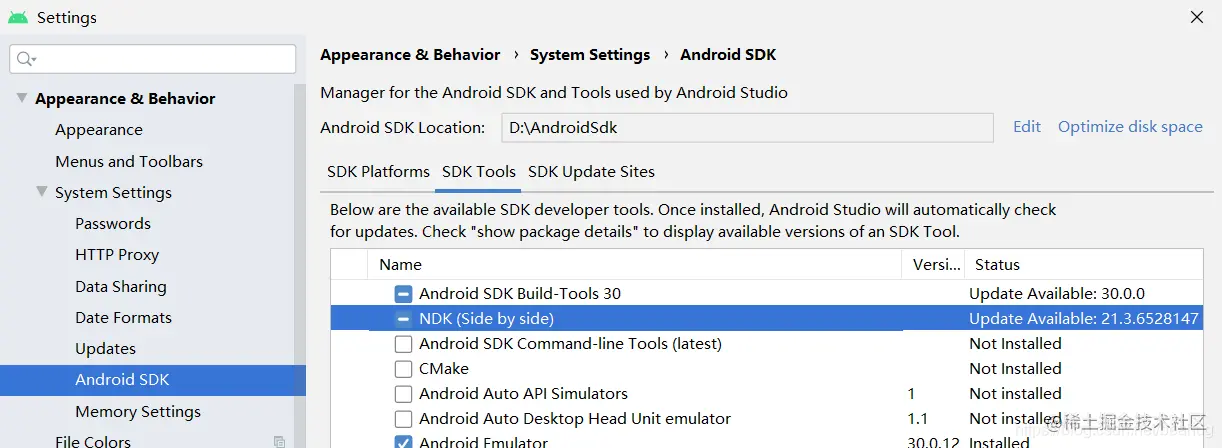Open Date Formats settings
The image size is (1222, 448).
123,317
